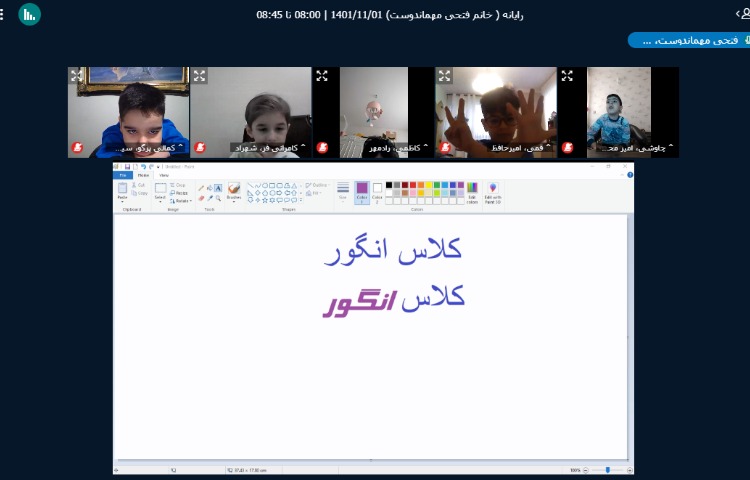750x480 pixels.
Task: Choose the yellow color swatch
Action: [x=429, y=185]
